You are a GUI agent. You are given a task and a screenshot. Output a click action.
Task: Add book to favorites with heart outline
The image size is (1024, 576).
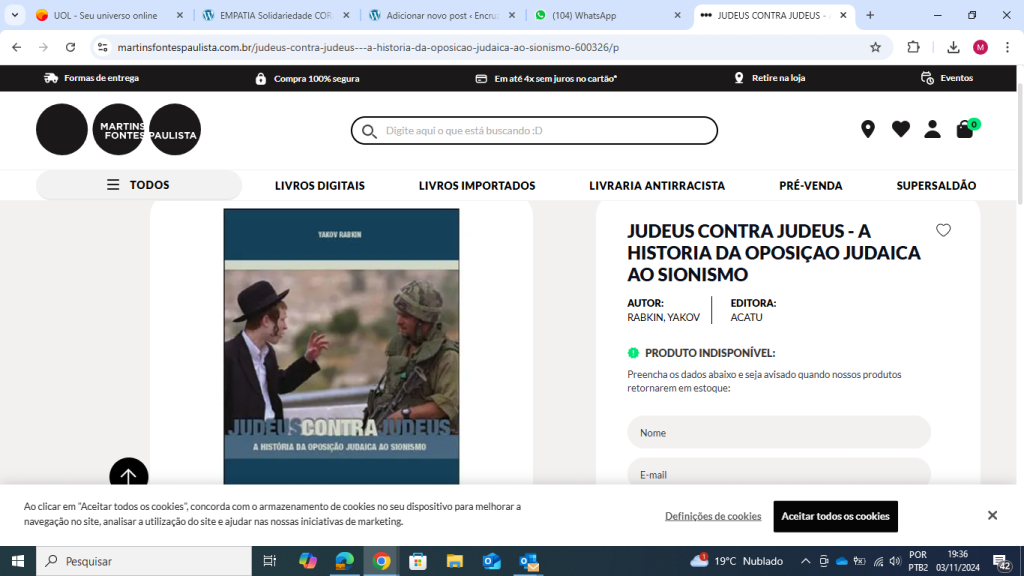[x=943, y=230]
